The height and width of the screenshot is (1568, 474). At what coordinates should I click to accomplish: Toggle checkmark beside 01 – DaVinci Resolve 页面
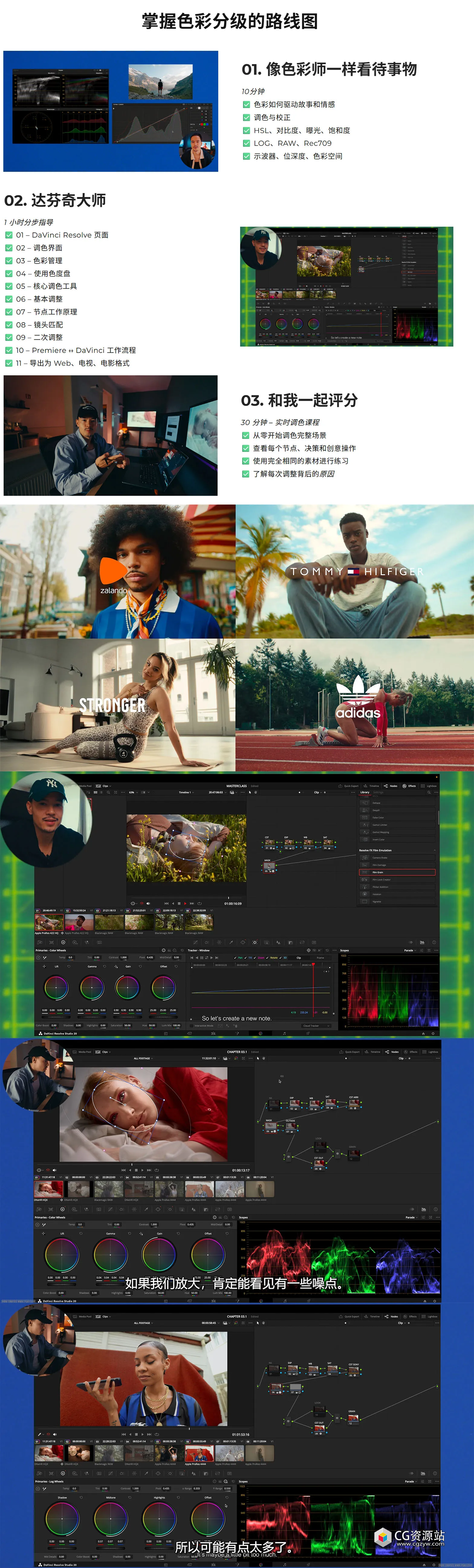tap(8, 235)
